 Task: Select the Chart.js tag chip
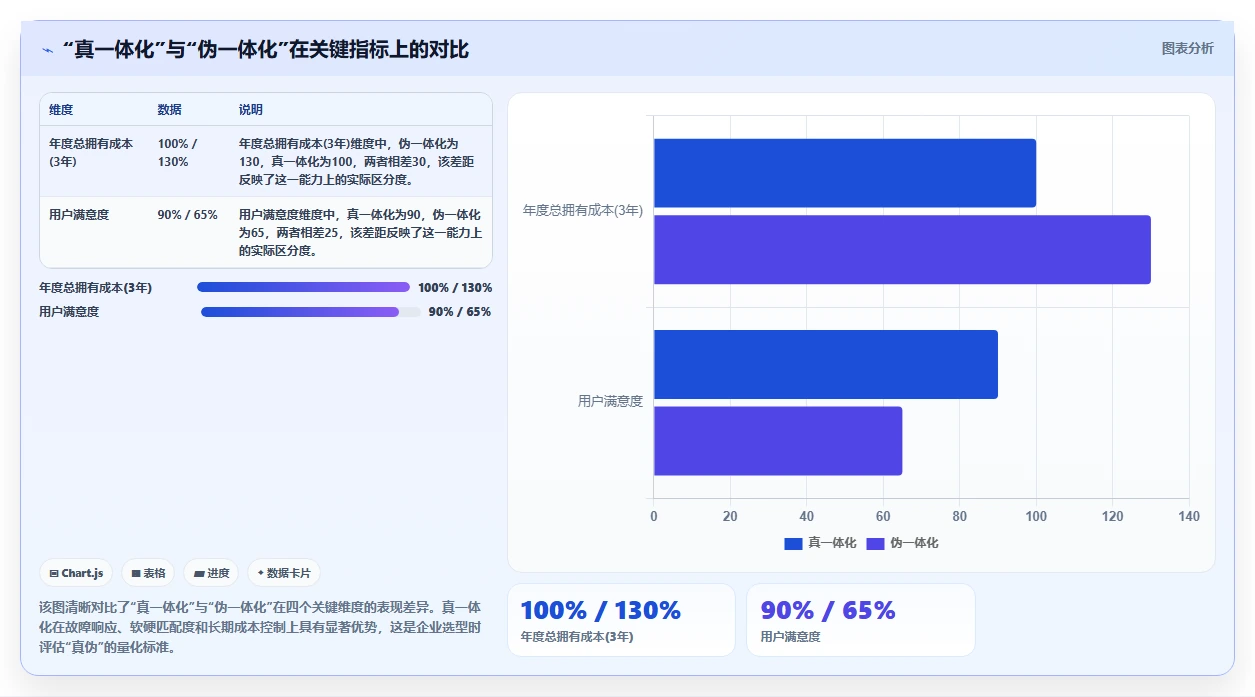tap(77, 573)
